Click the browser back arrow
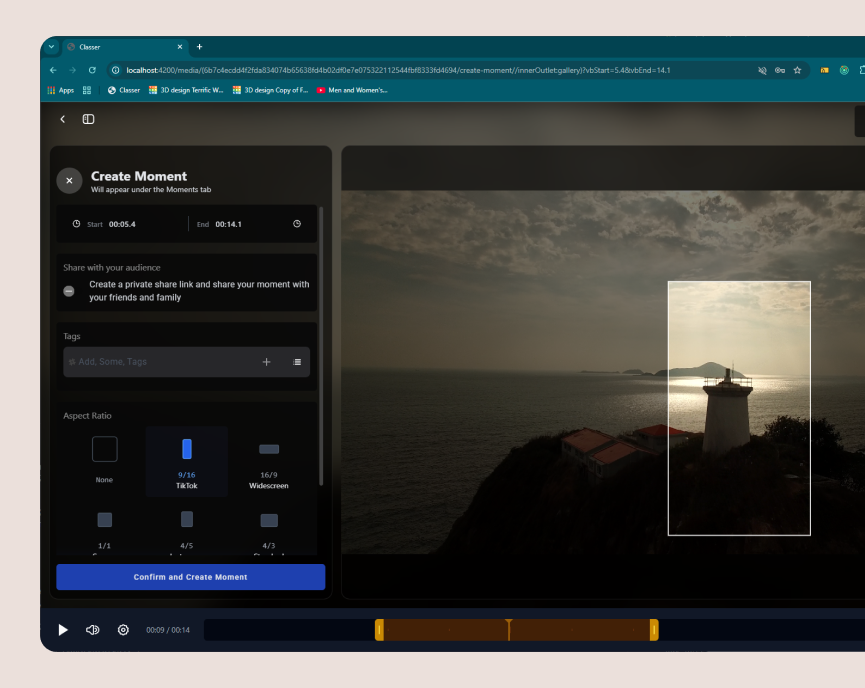 tap(53, 70)
